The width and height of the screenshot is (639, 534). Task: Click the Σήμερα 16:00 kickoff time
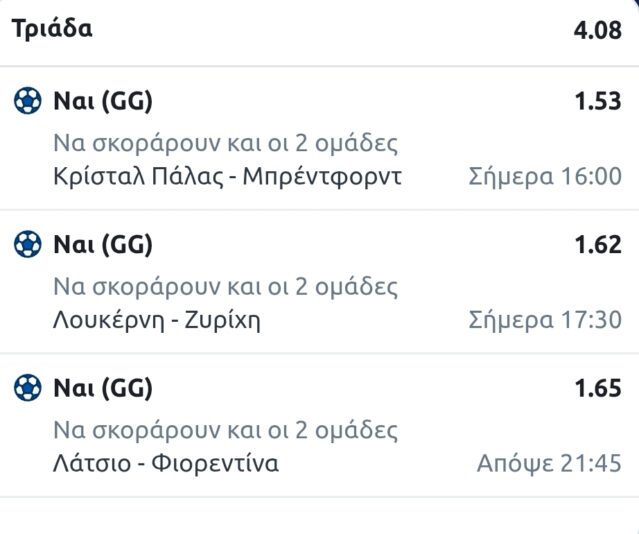click(545, 177)
